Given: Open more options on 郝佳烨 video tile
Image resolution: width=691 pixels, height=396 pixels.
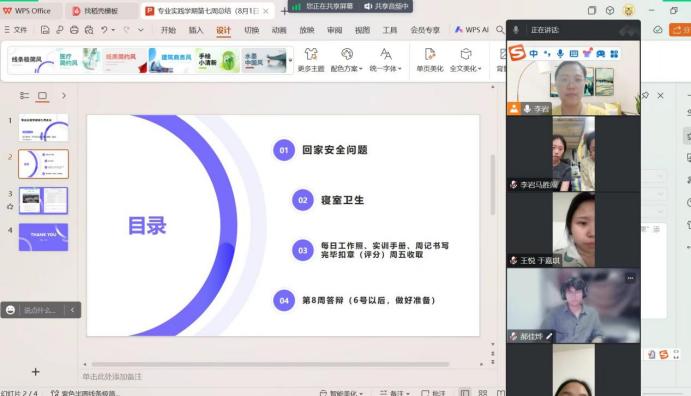Looking at the screenshot, I should tap(630, 278).
